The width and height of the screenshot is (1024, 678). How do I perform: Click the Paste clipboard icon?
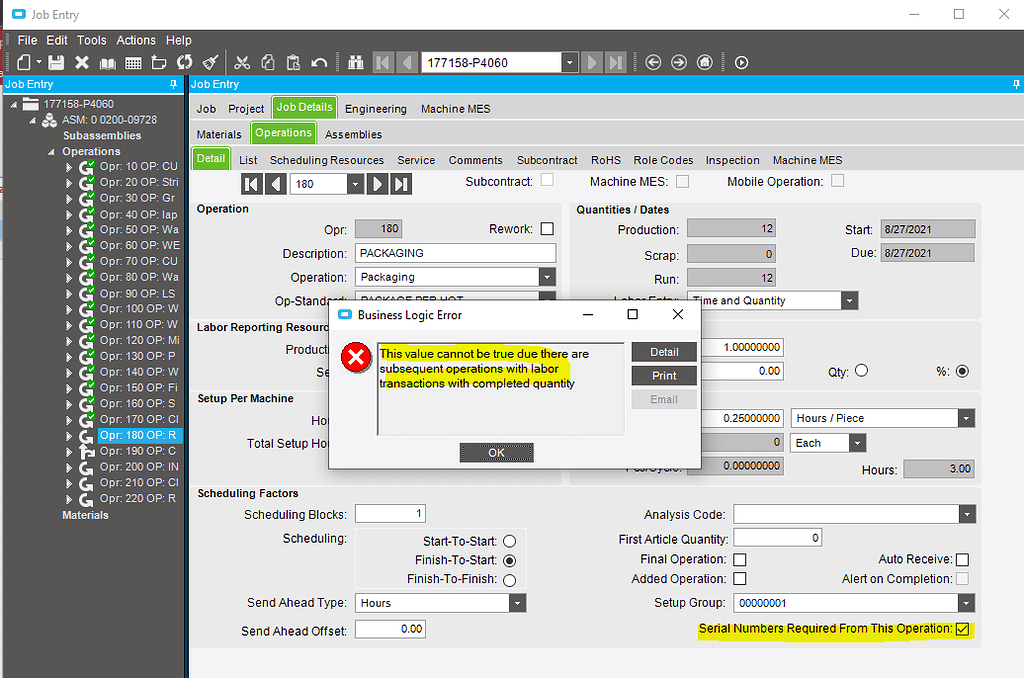click(294, 62)
